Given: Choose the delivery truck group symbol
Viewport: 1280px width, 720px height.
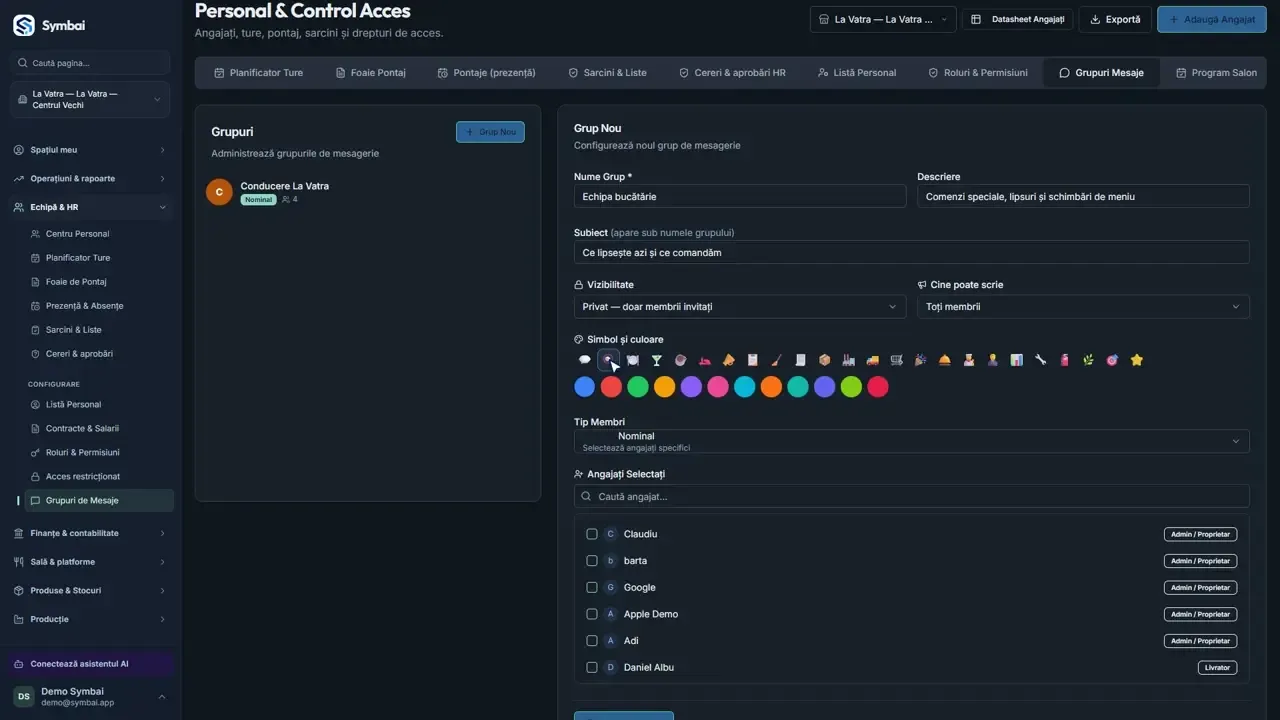Looking at the screenshot, I should coord(873,360).
